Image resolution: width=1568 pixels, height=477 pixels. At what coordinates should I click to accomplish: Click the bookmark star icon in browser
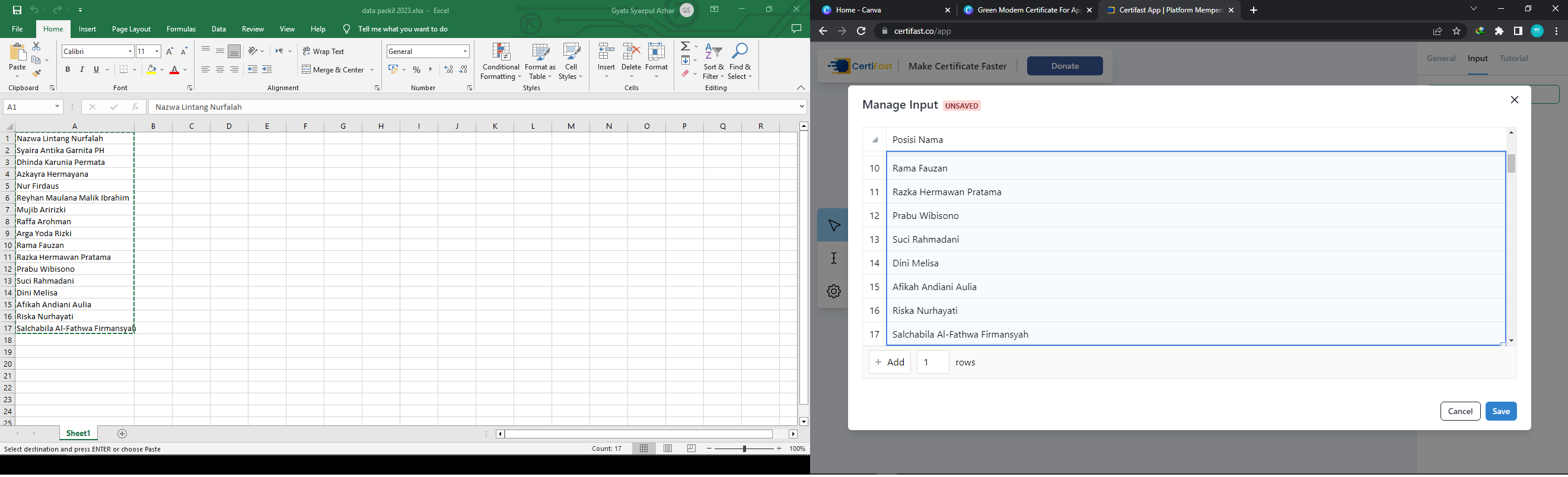pos(1457,31)
